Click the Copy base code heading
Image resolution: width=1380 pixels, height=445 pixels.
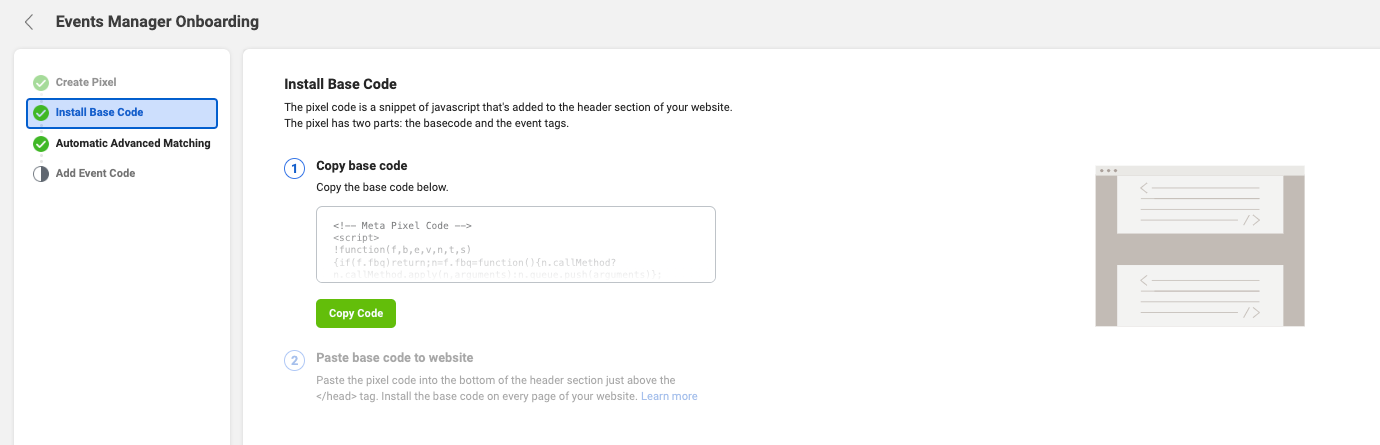(x=361, y=165)
